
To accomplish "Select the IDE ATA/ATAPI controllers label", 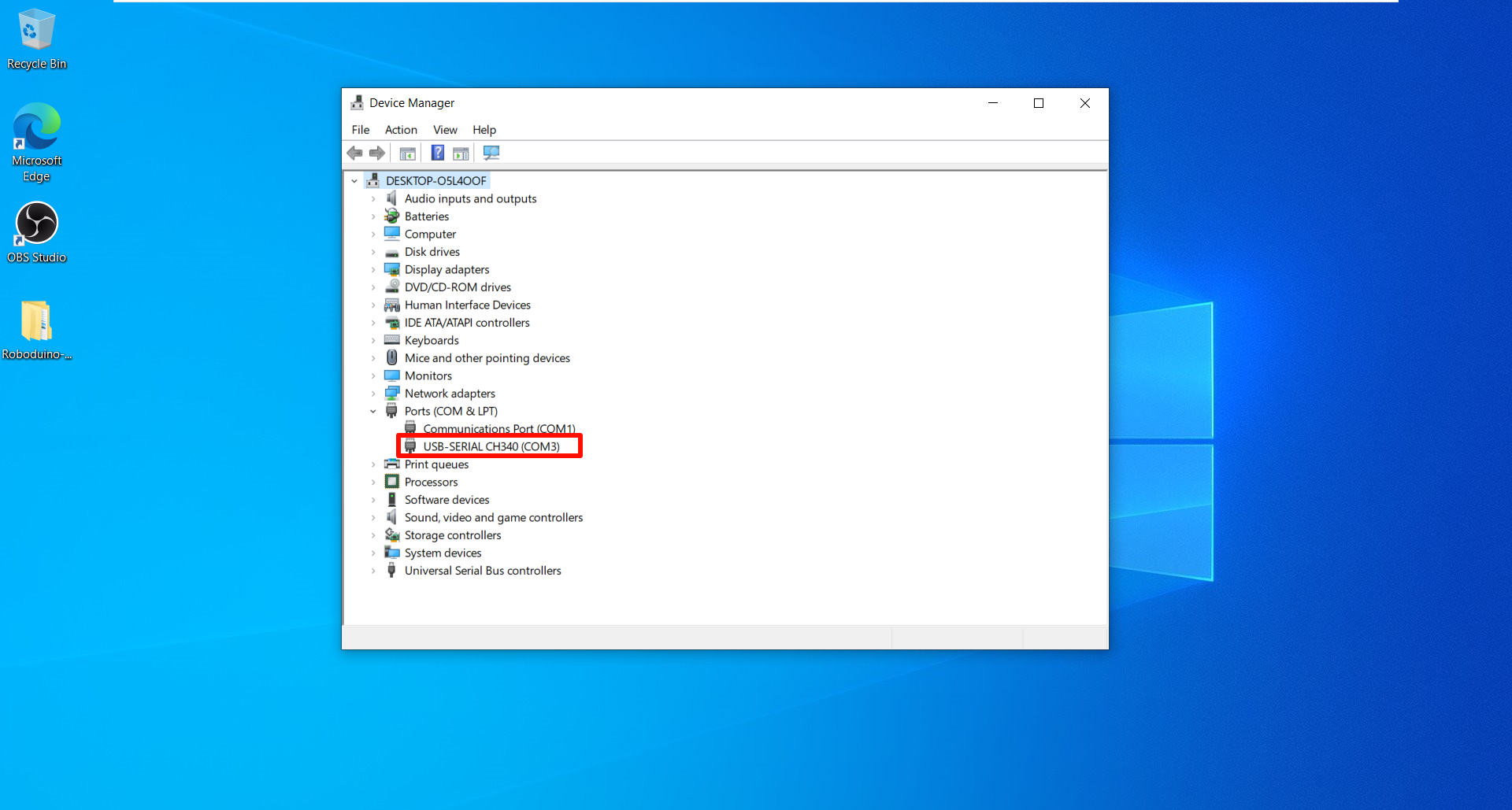I will click(x=467, y=323).
